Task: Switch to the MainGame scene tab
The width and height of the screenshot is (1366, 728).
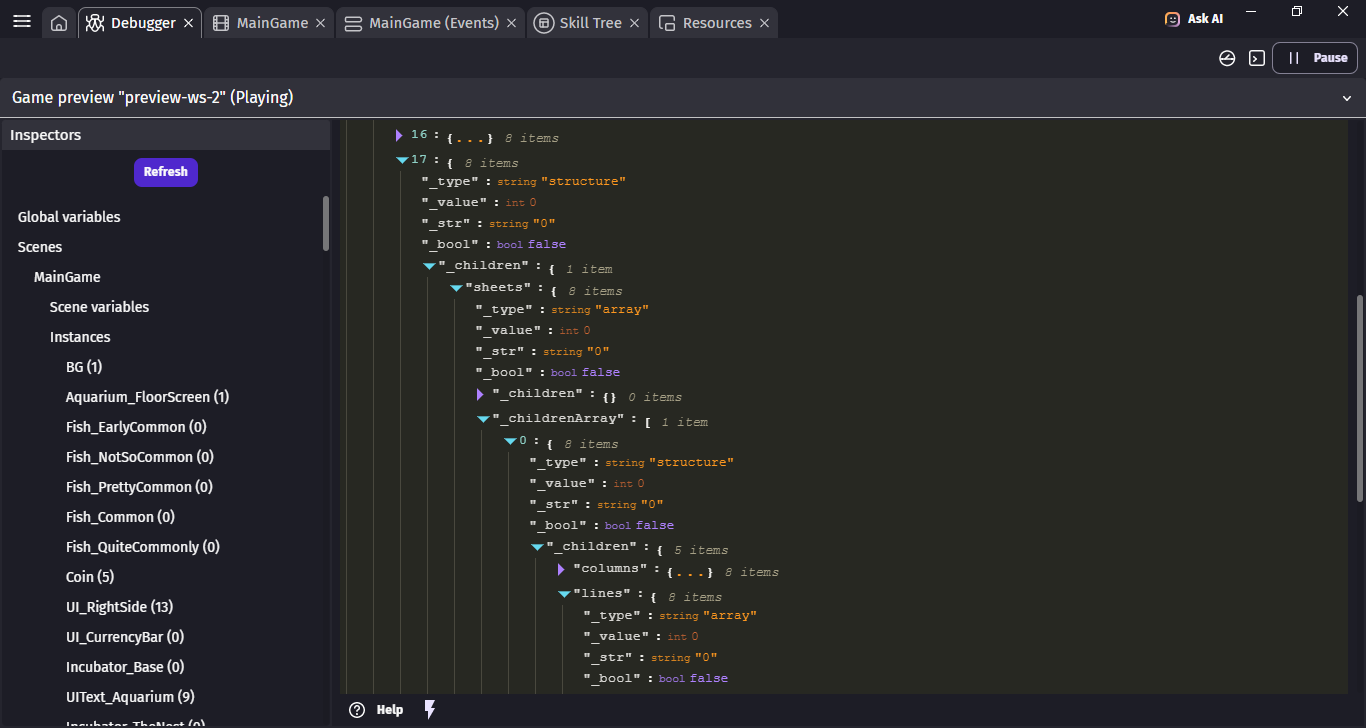Action: pyautogui.click(x=271, y=23)
